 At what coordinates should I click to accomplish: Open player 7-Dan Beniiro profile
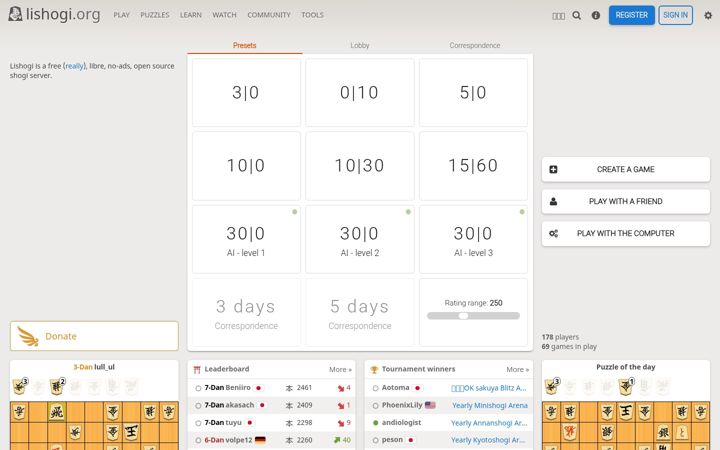pyautogui.click(x=227, y=388)
